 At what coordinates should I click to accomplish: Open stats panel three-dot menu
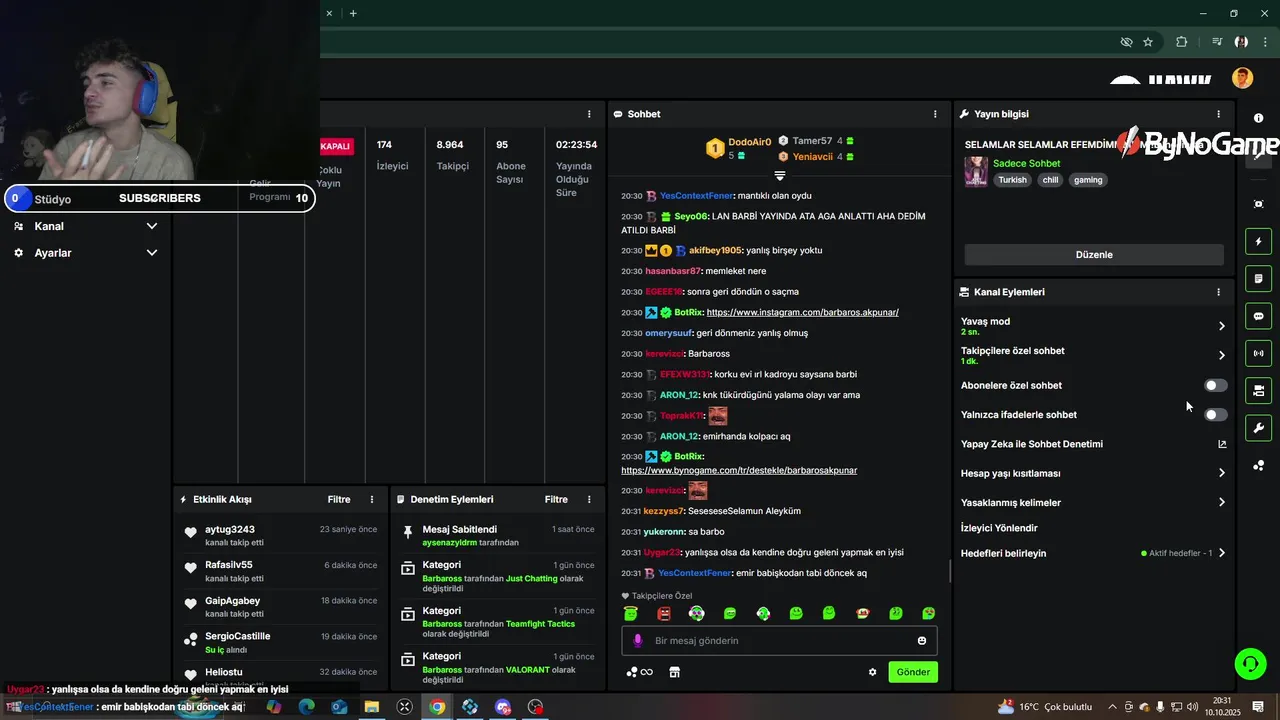(x=589, y=114)
